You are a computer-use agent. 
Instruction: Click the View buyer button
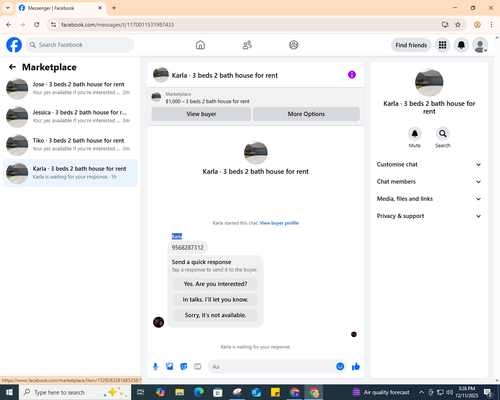click(x=201, y=114)
